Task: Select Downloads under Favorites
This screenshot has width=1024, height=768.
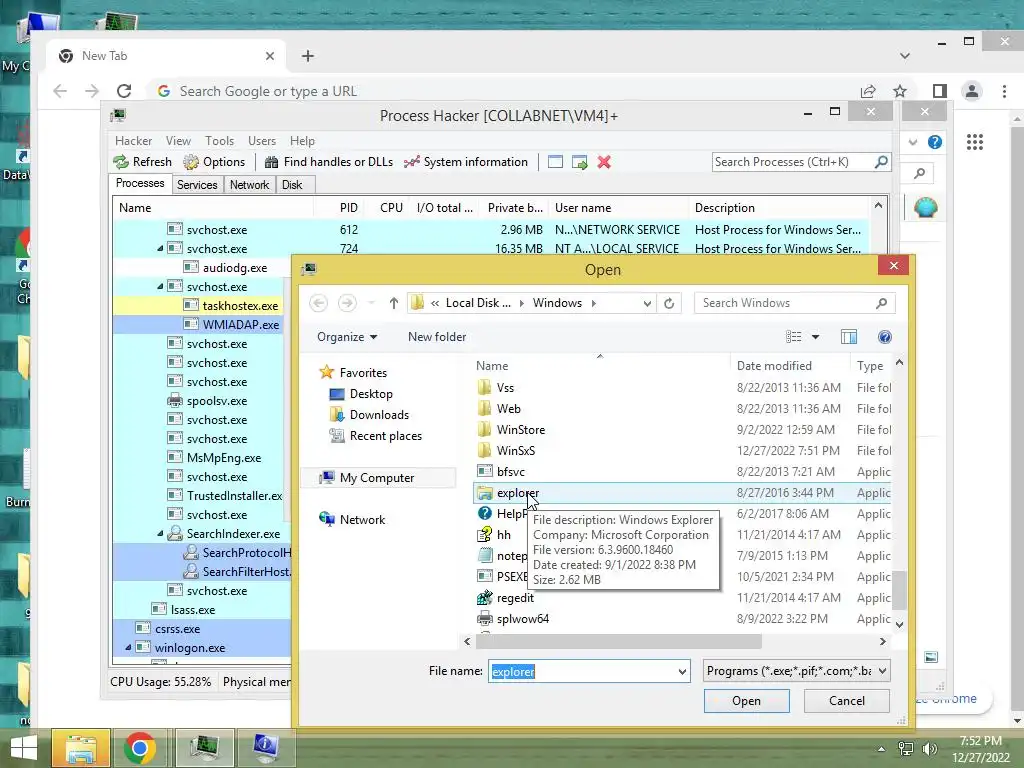Action: coord(369,415)
